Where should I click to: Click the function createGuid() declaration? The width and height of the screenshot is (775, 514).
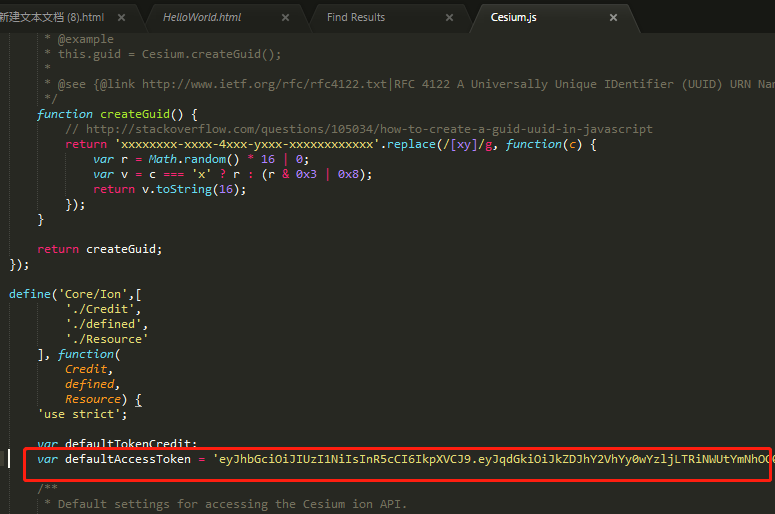[x=117, y=114]
